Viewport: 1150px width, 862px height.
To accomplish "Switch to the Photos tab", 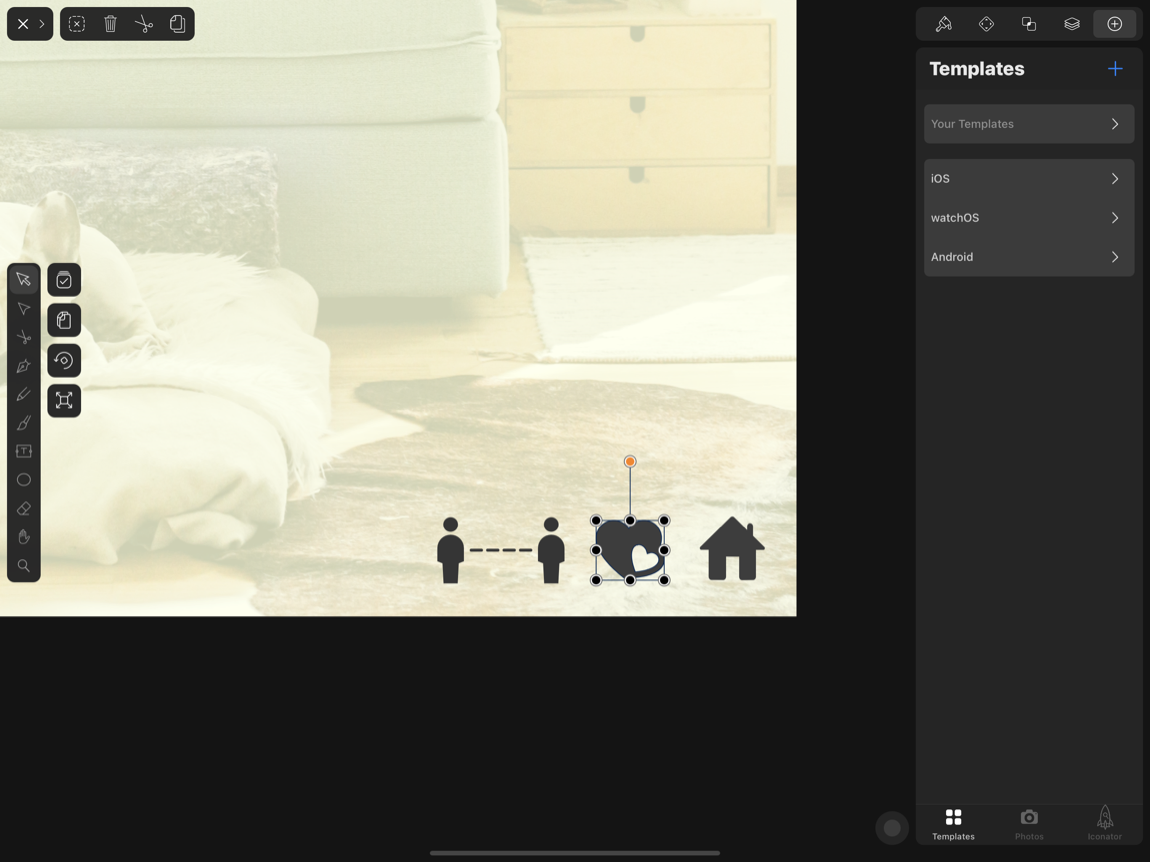I will click(x=1028, y=824).
